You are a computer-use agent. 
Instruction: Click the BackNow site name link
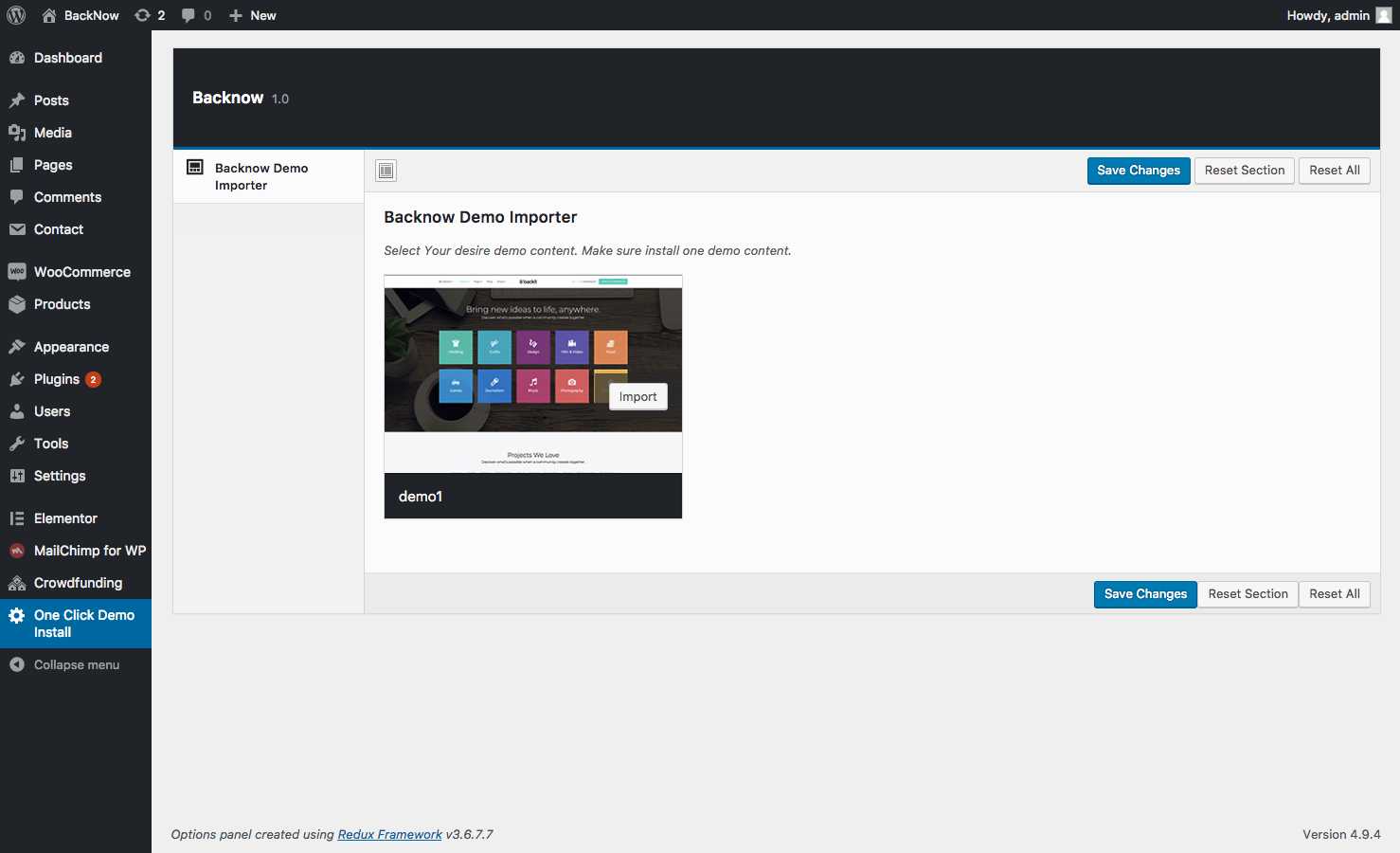pos(92,15)
